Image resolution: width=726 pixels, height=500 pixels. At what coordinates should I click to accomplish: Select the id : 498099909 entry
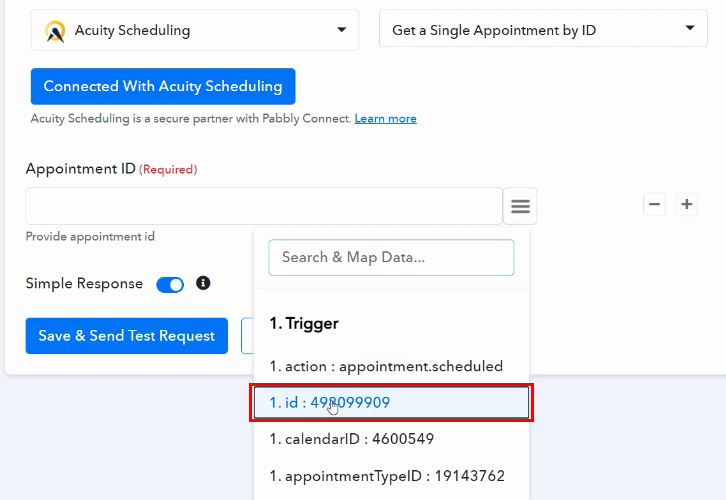[391, 403]
